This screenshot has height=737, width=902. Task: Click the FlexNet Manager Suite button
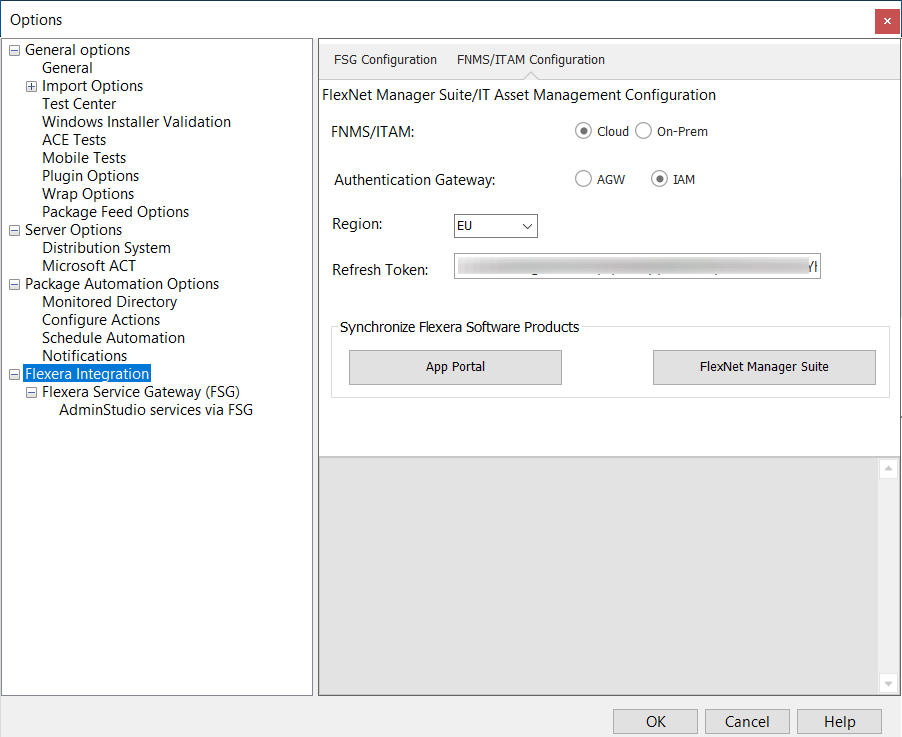(764, 367)
